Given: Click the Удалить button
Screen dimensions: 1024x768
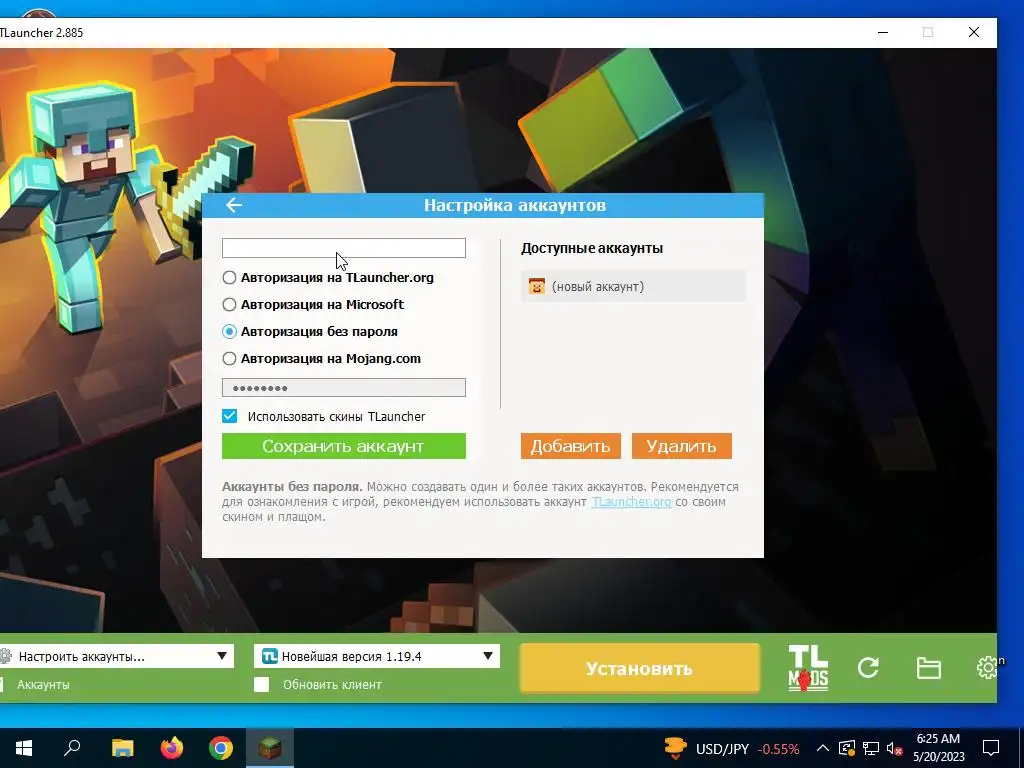Looking at the screenshot, I should pos(681,446).
